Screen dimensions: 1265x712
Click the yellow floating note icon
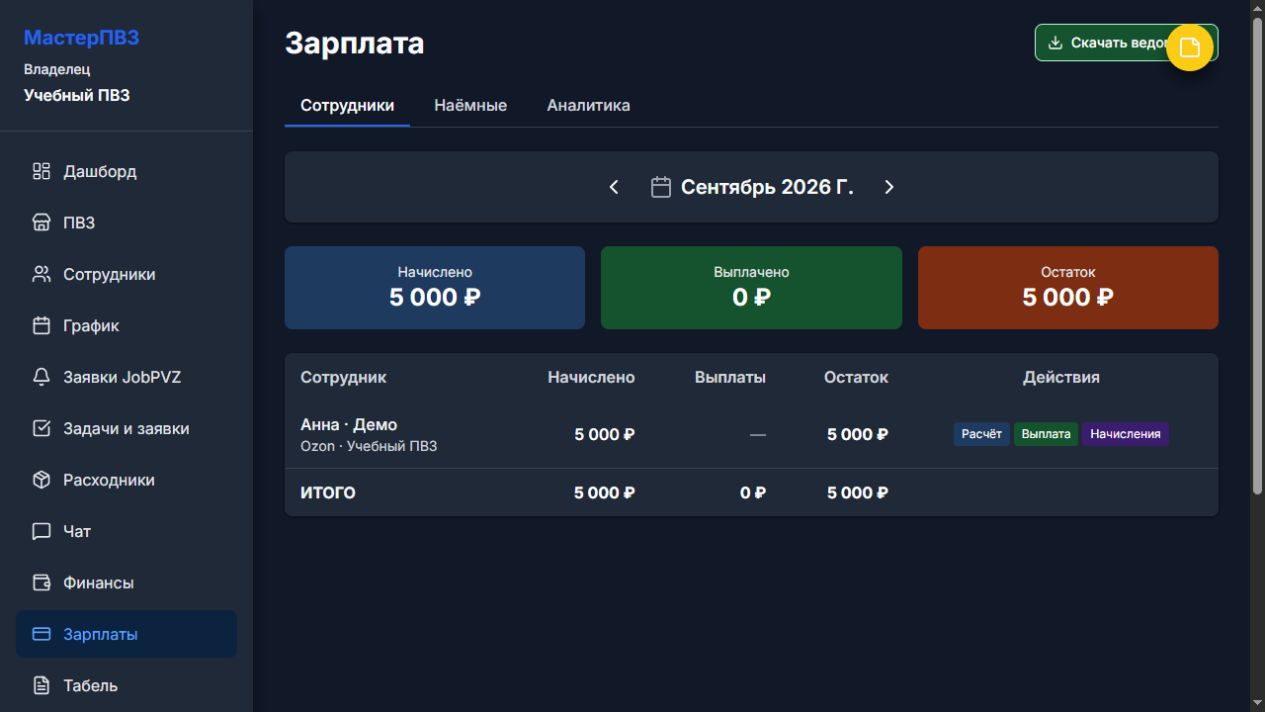(x=1190, y=48)
